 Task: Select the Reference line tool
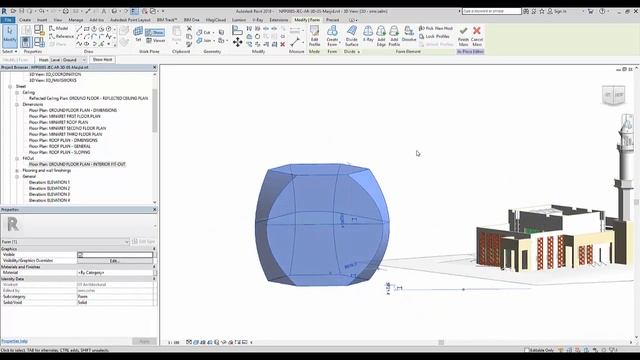[x=61, y=36]
